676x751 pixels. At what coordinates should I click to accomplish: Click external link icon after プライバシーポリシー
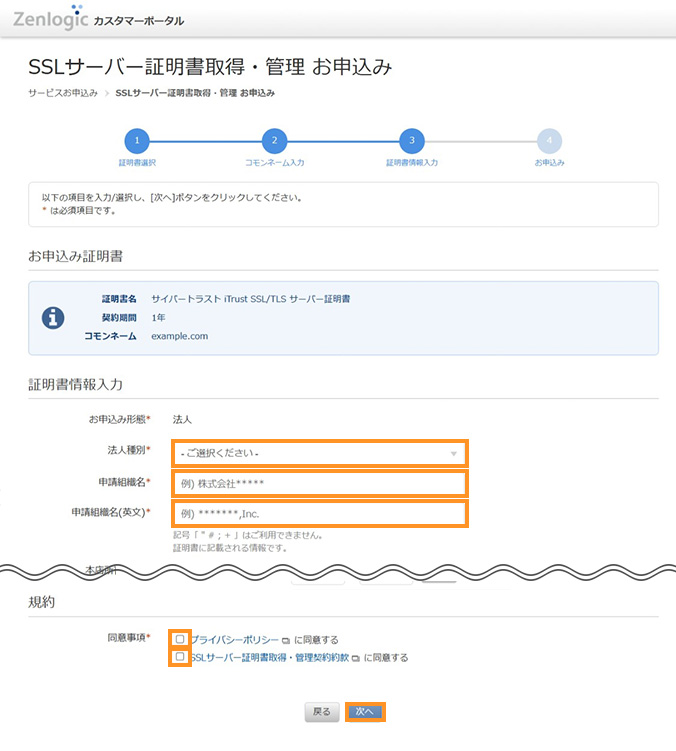[x=286, y=640]
